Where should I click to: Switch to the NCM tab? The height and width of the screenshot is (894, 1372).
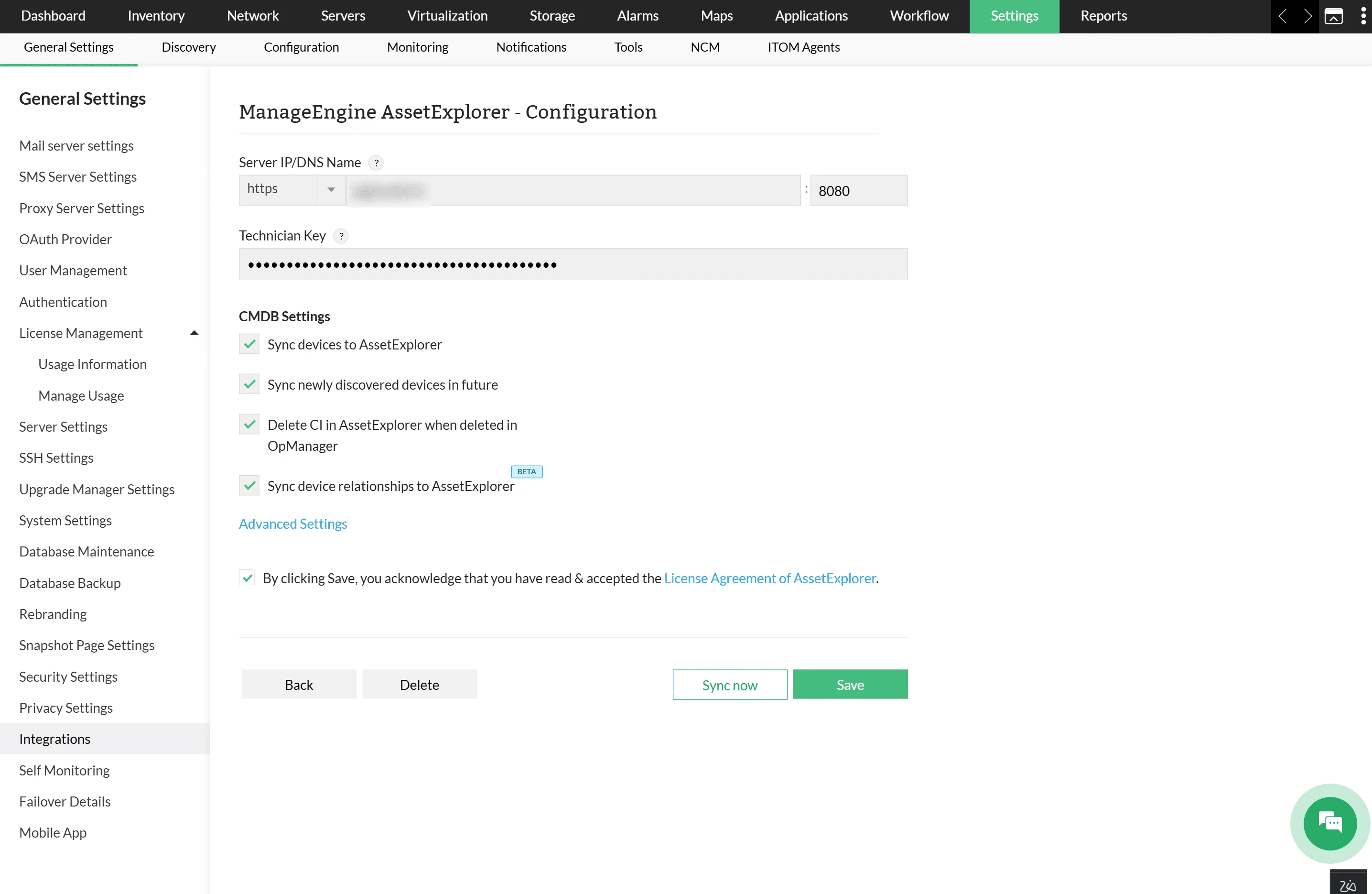(x=704, y=47)
